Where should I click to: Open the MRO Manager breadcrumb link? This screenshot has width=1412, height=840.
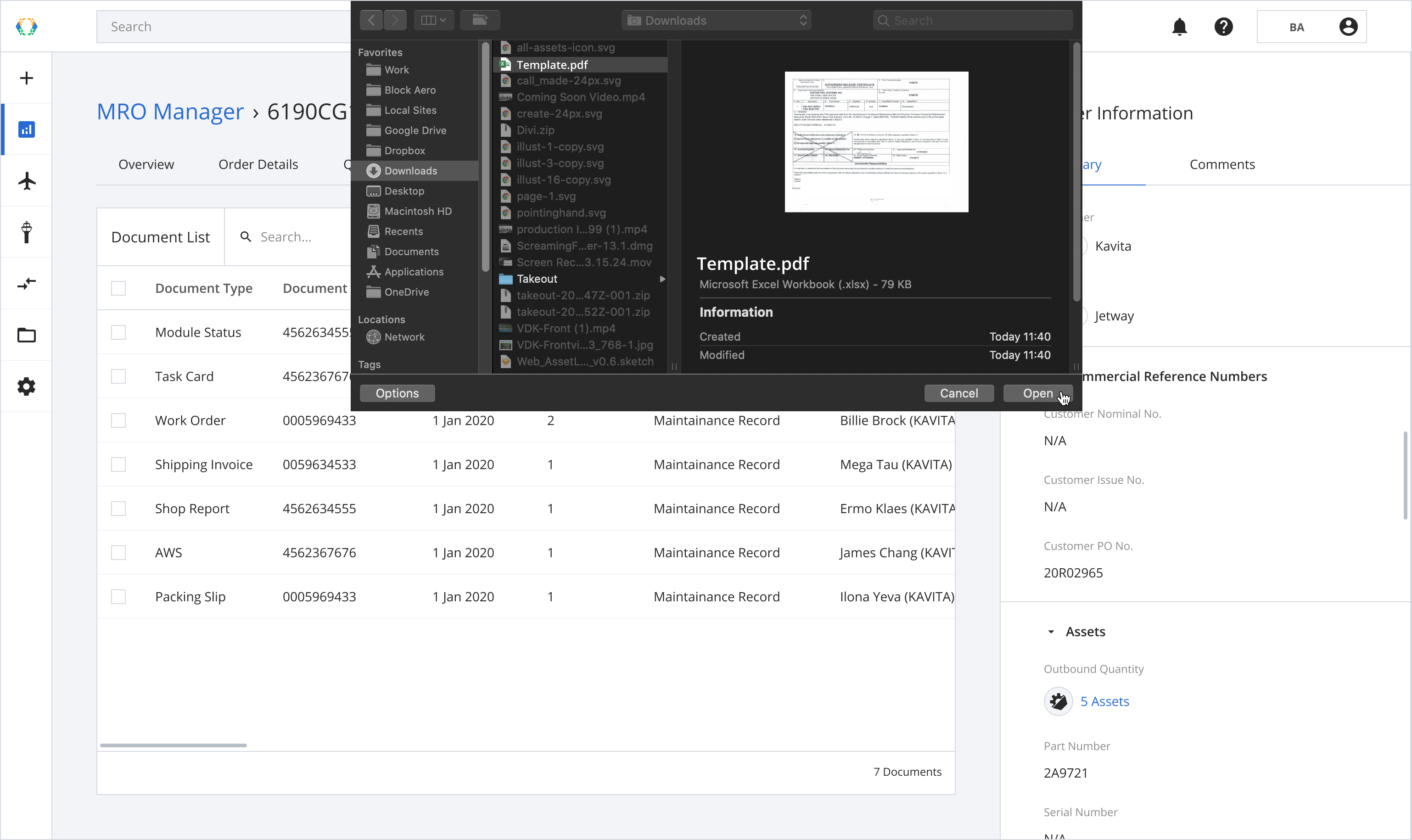(x=170, y=112)
